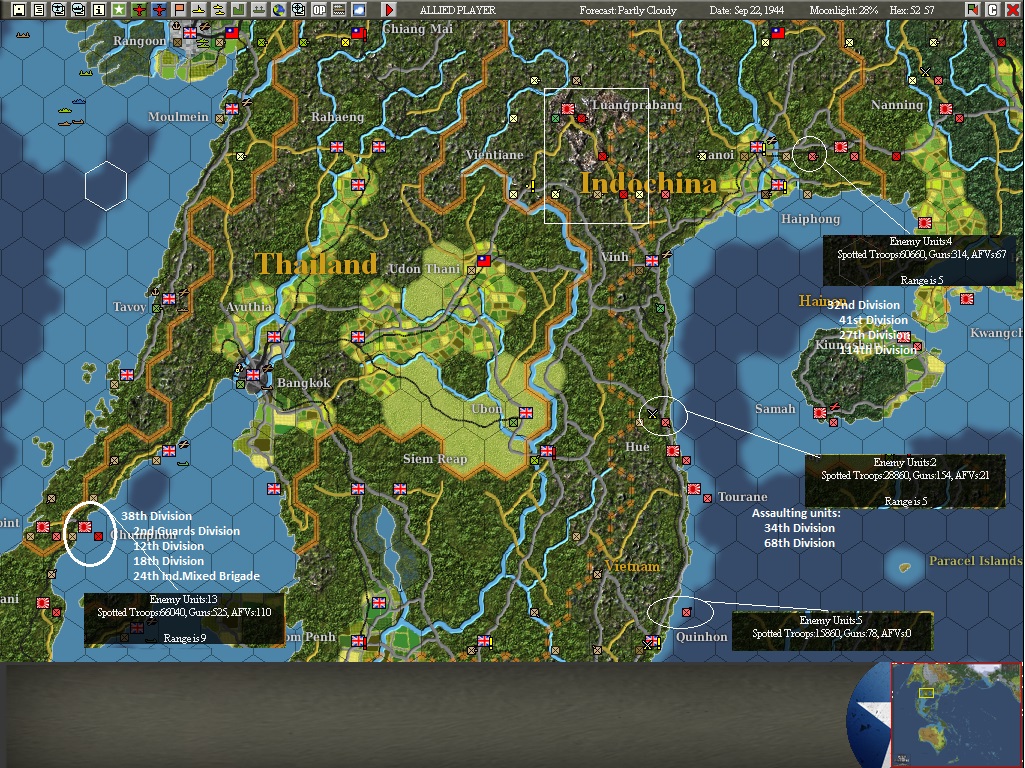Click the Date: Sep 22, 1944 text
The height and width of the screenshot is (768, 1025).
pyautogui.click(x=747, y=10)
